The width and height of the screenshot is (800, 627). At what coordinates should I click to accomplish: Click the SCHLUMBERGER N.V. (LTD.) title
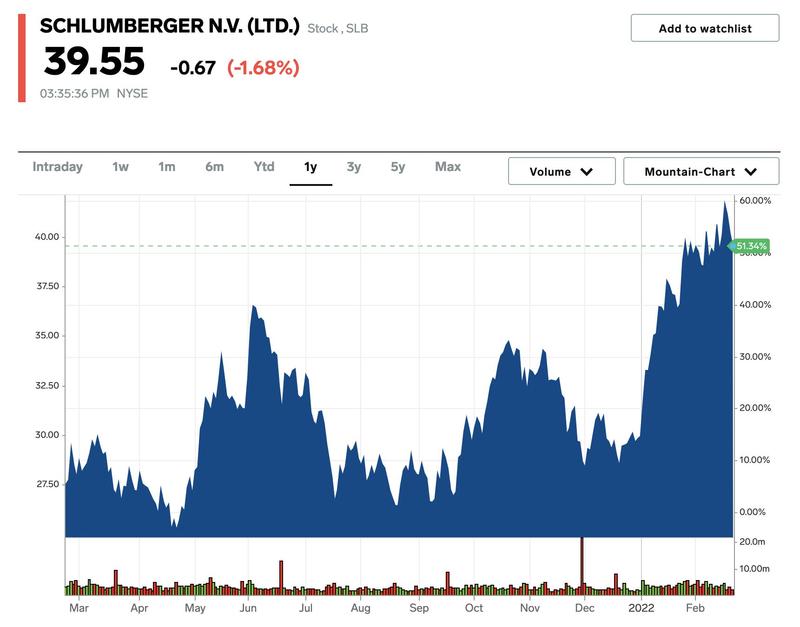tap(169, 26)
